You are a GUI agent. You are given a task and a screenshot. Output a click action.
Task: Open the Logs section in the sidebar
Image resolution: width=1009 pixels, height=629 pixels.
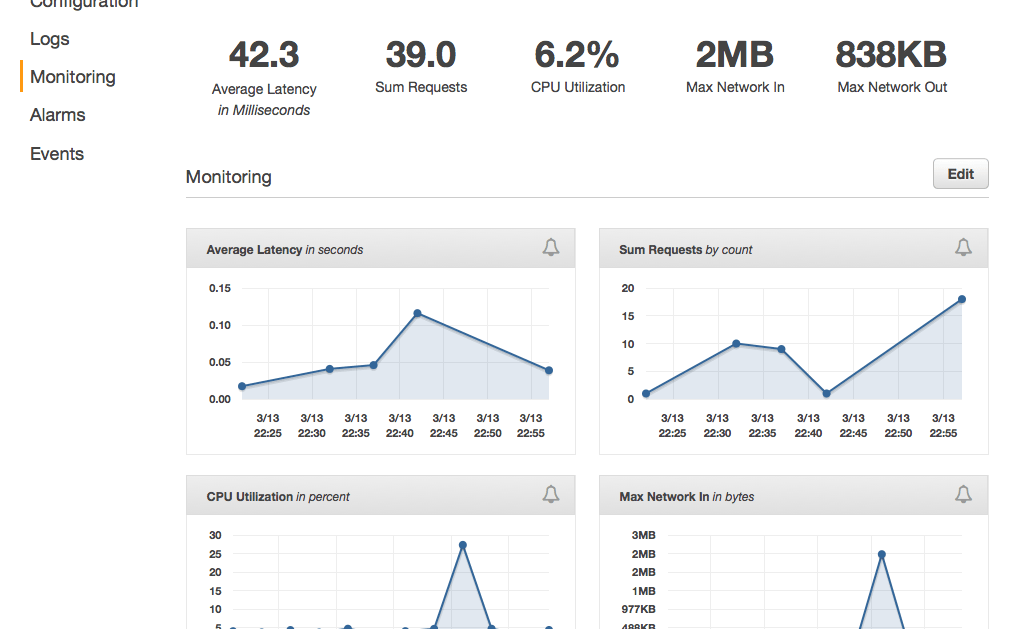(50, 39)
